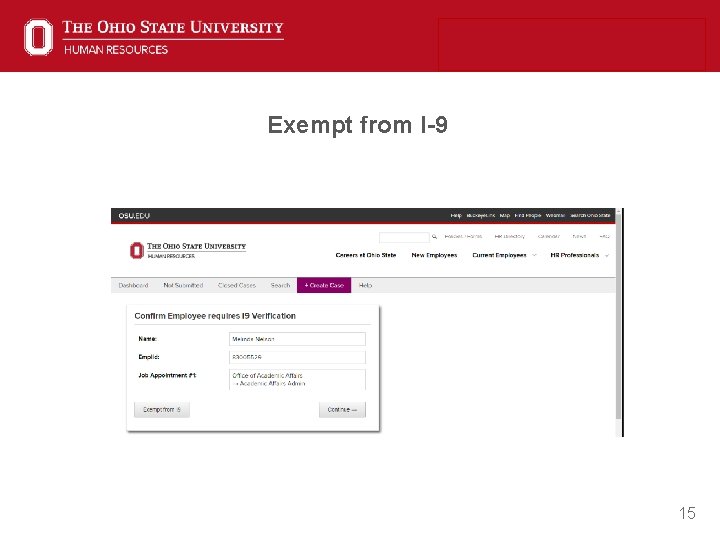720x540 pixels.
Task: Open the Calendar link
Action: [549, 236]
